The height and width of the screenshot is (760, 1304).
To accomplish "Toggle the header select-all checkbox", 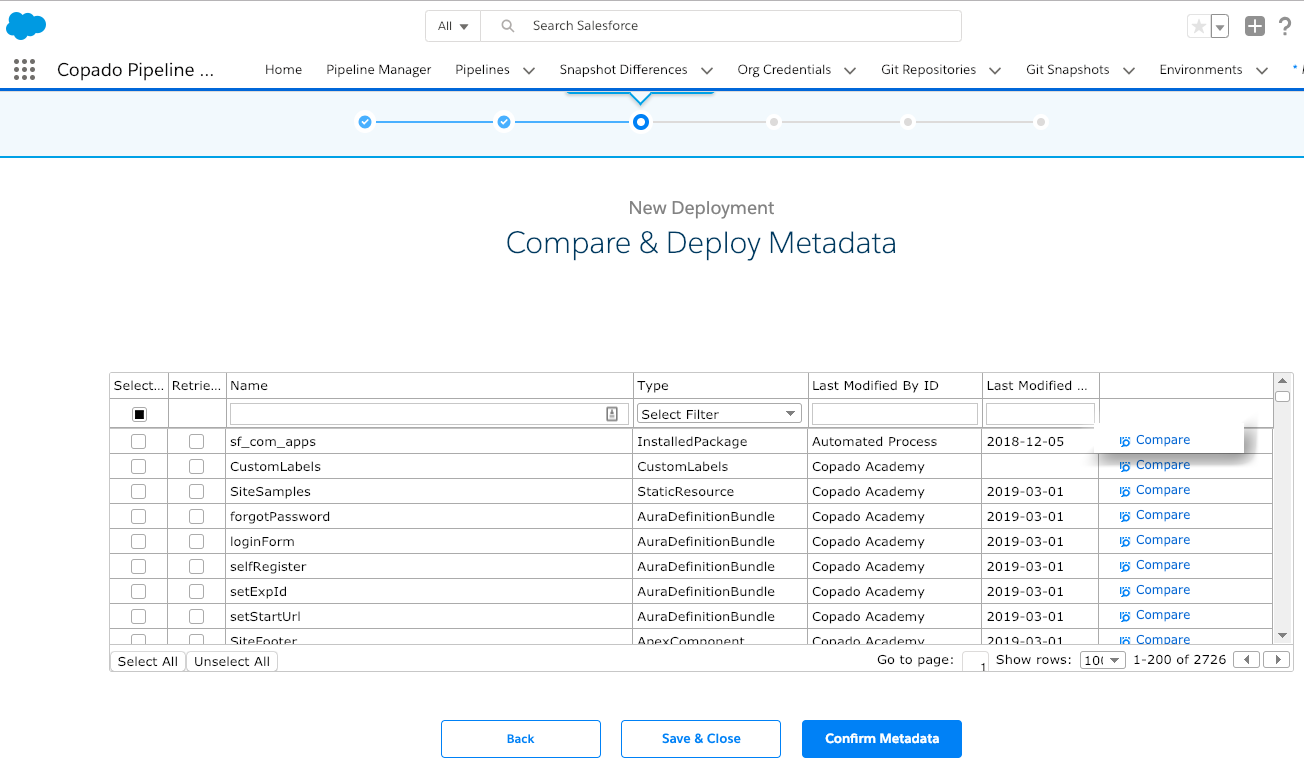I will [x=139, y=414].
